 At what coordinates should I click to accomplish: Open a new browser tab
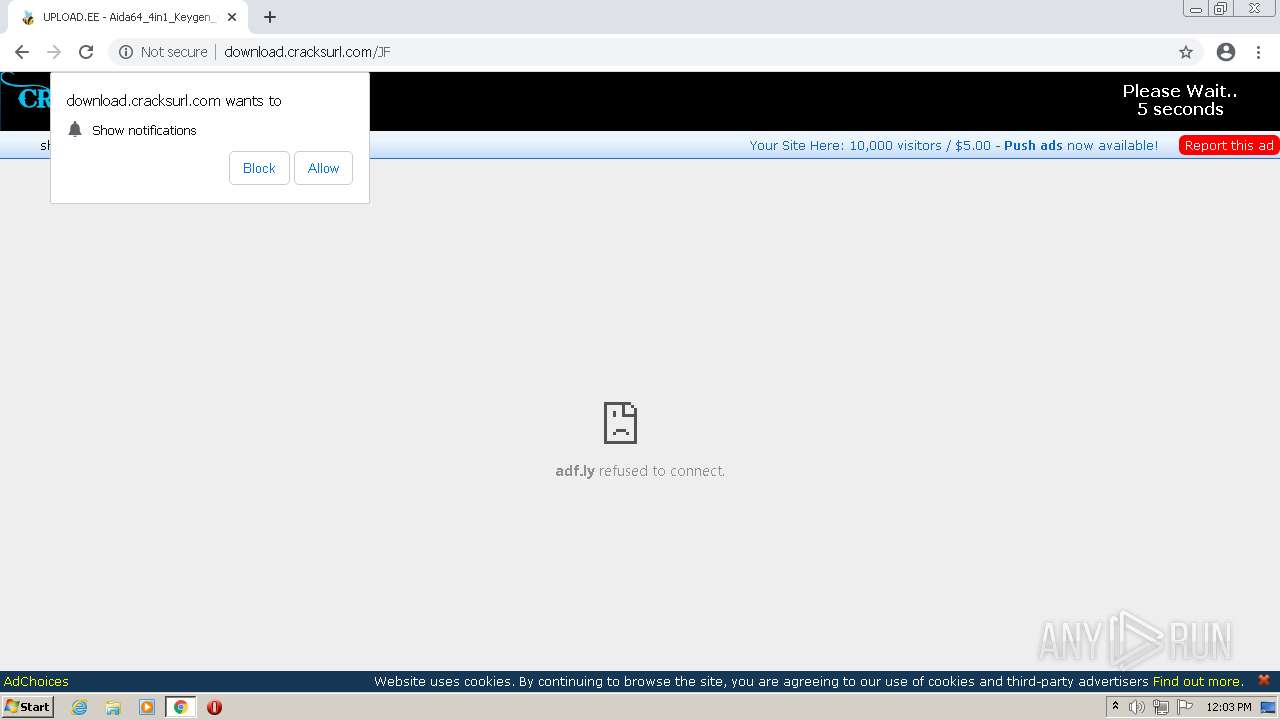coord(270,17)
